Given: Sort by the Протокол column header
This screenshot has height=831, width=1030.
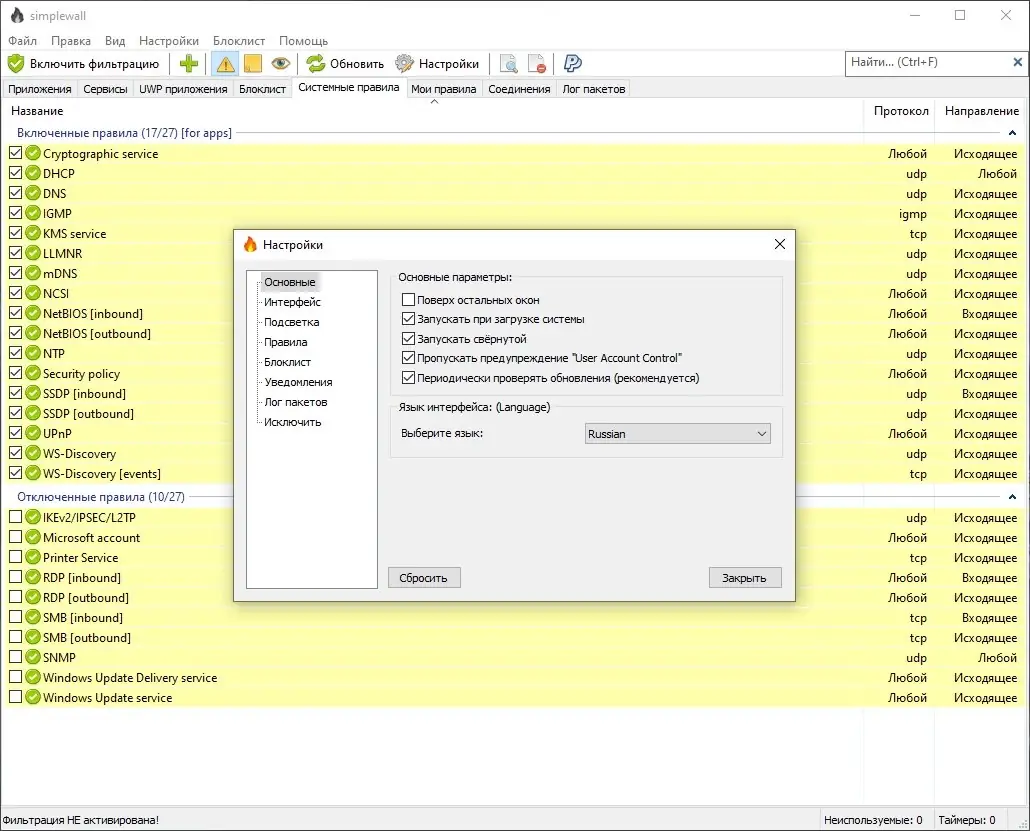Looking at the screenshot, I should point(901,111).
